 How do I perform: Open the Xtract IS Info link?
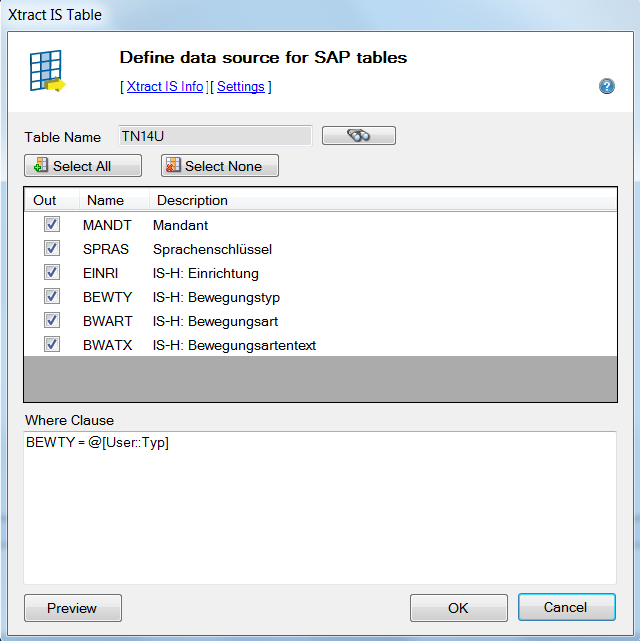pos(165,86)
